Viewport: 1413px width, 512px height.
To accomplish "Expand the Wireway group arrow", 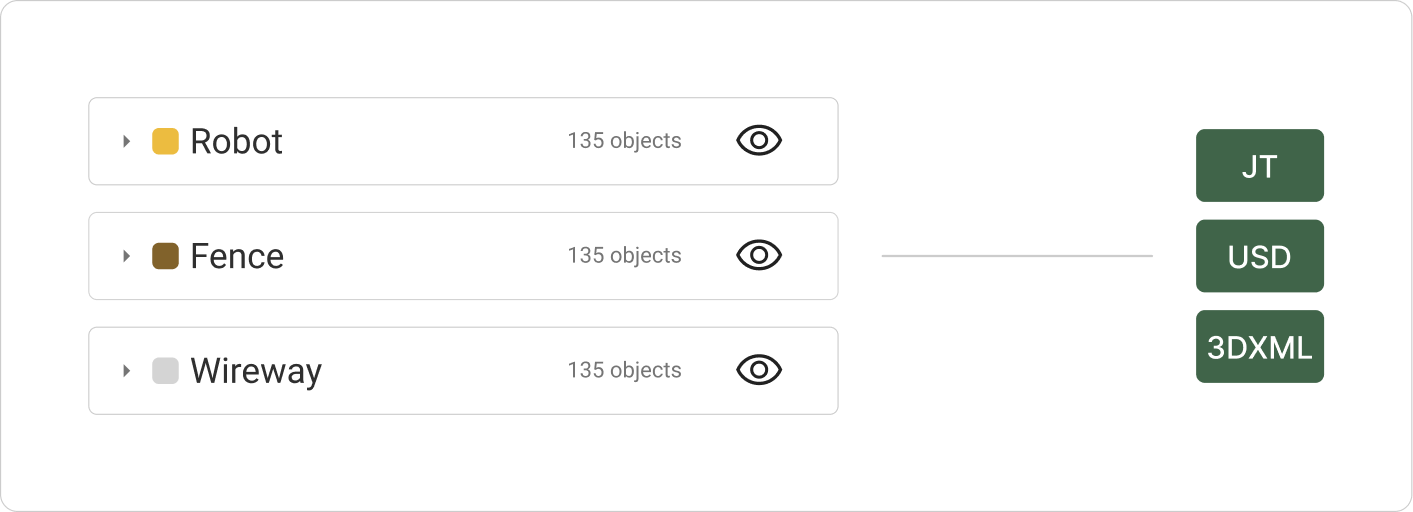I will (126, 371).
